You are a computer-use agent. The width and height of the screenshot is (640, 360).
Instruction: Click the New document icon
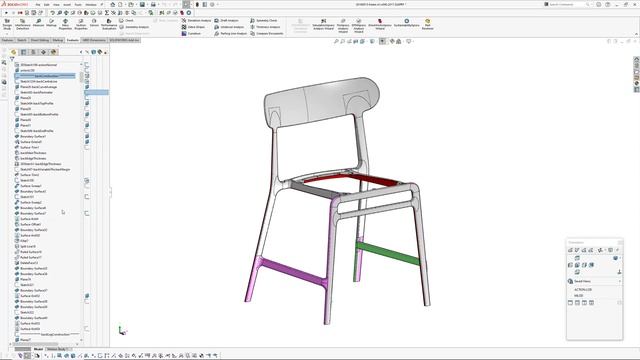click(x=120, y=4)
